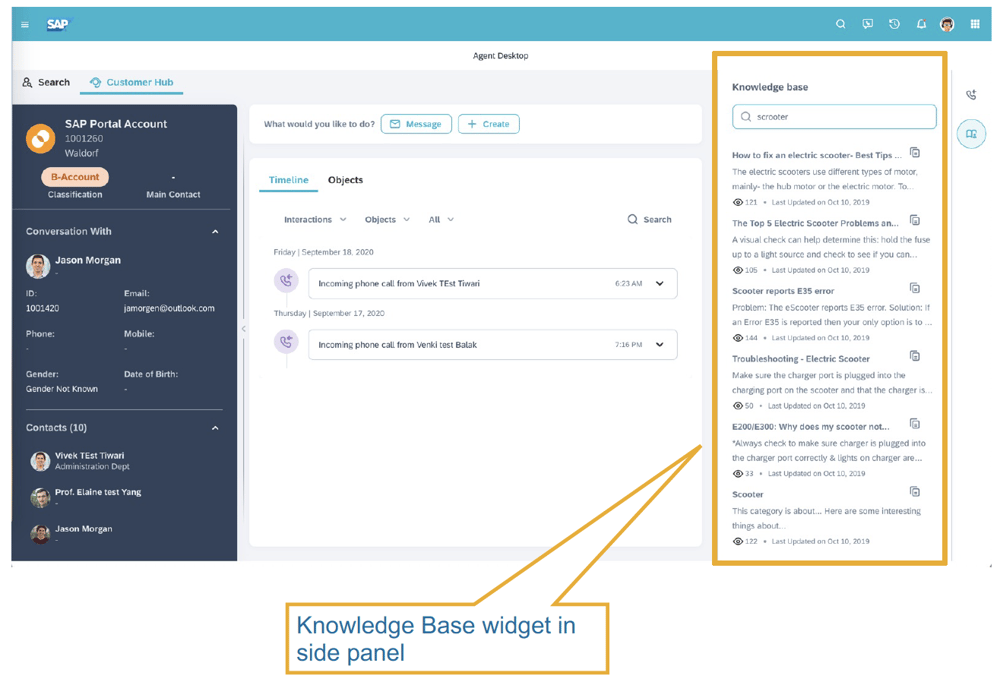
Task: Open 'Scooter reports E35 error' article
Action: (783, 291)
